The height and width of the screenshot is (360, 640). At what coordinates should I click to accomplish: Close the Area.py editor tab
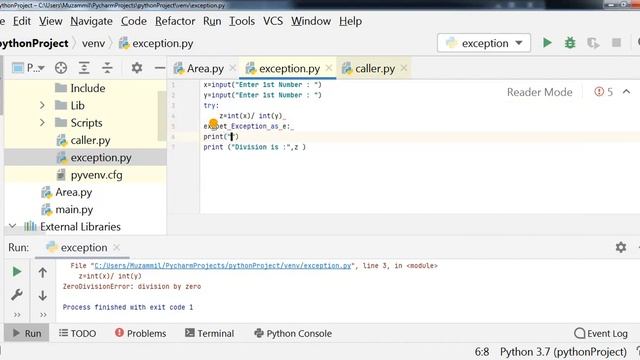click(x=233, y=68)
